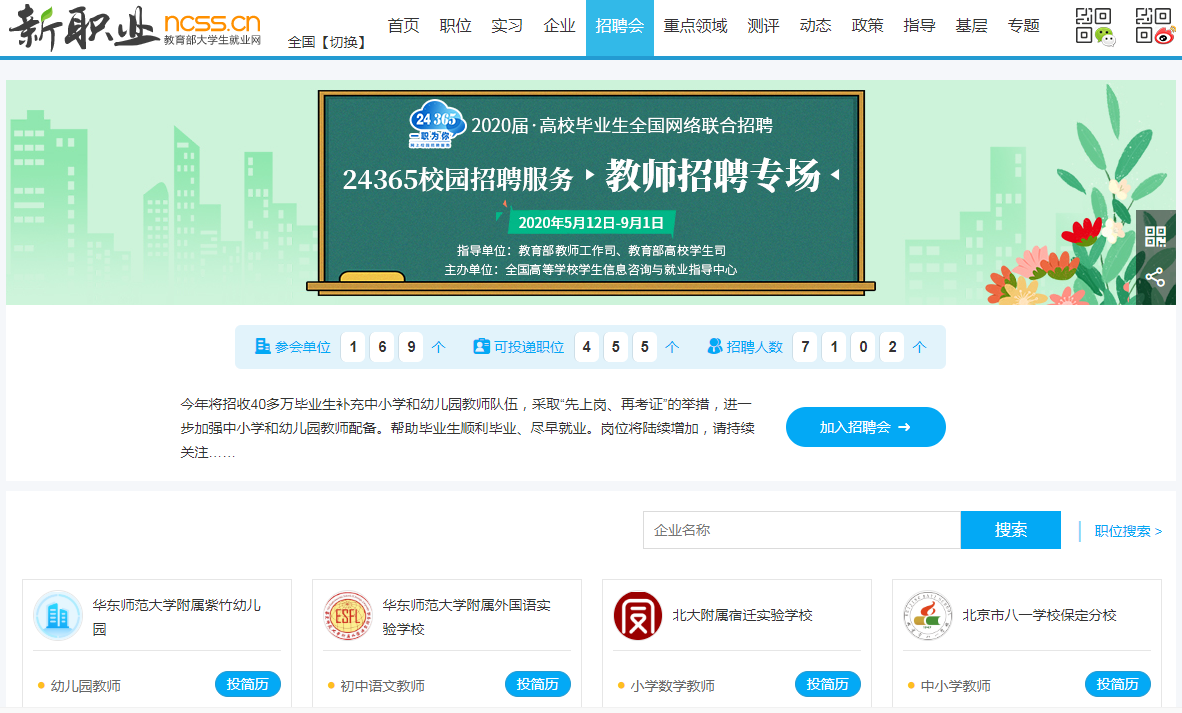Click the 北大附属宿迁实验学校 red logo

638,616
